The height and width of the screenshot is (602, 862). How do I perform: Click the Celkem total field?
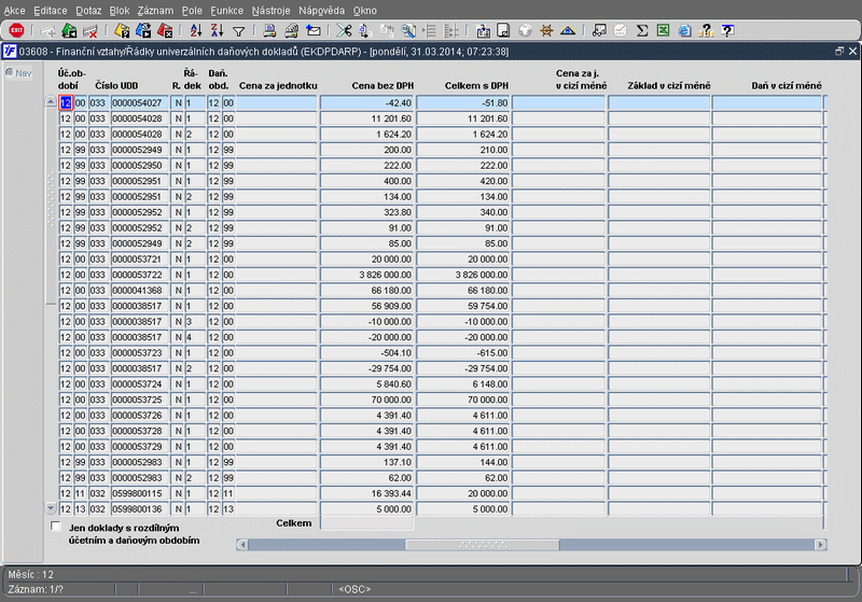[x=367, y=523]
